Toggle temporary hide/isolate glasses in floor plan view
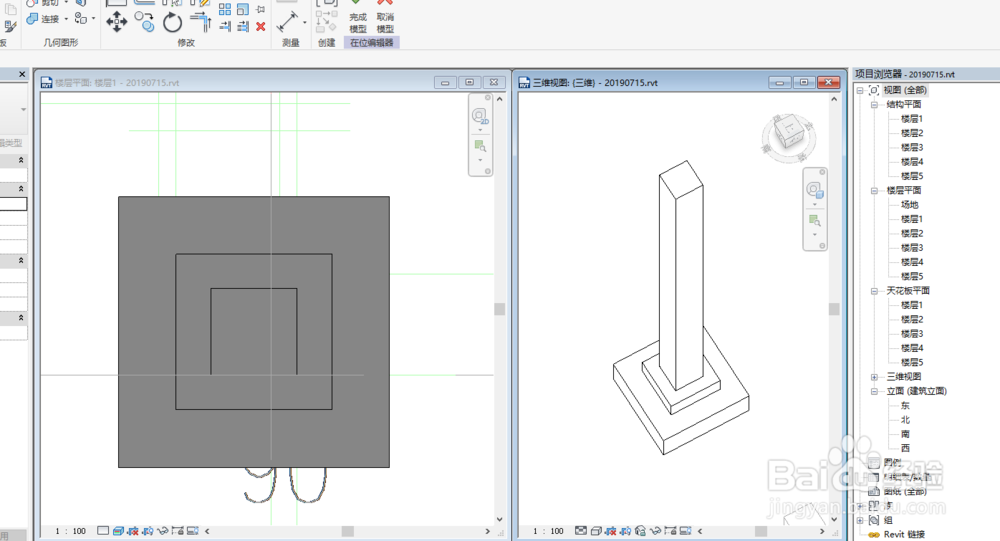The height and width of the screenshot is (541, 1000). (163, 531)
